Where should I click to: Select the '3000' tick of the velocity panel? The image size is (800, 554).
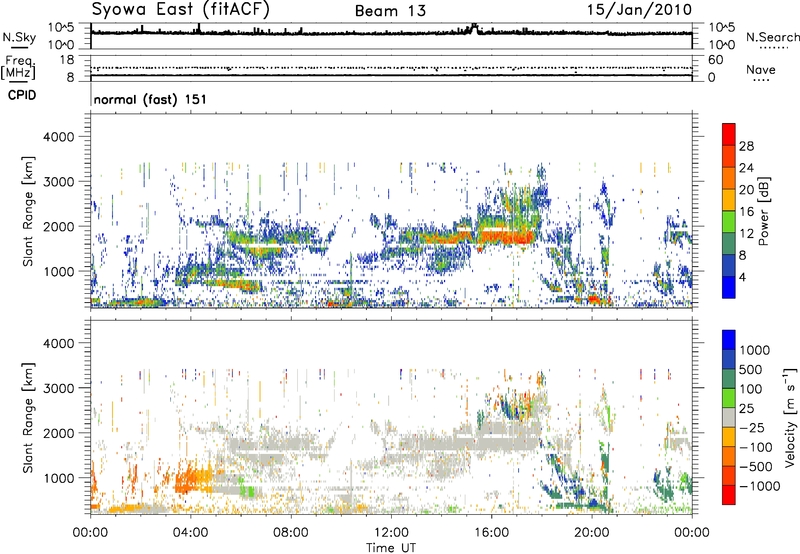click(x=58, y=388)
